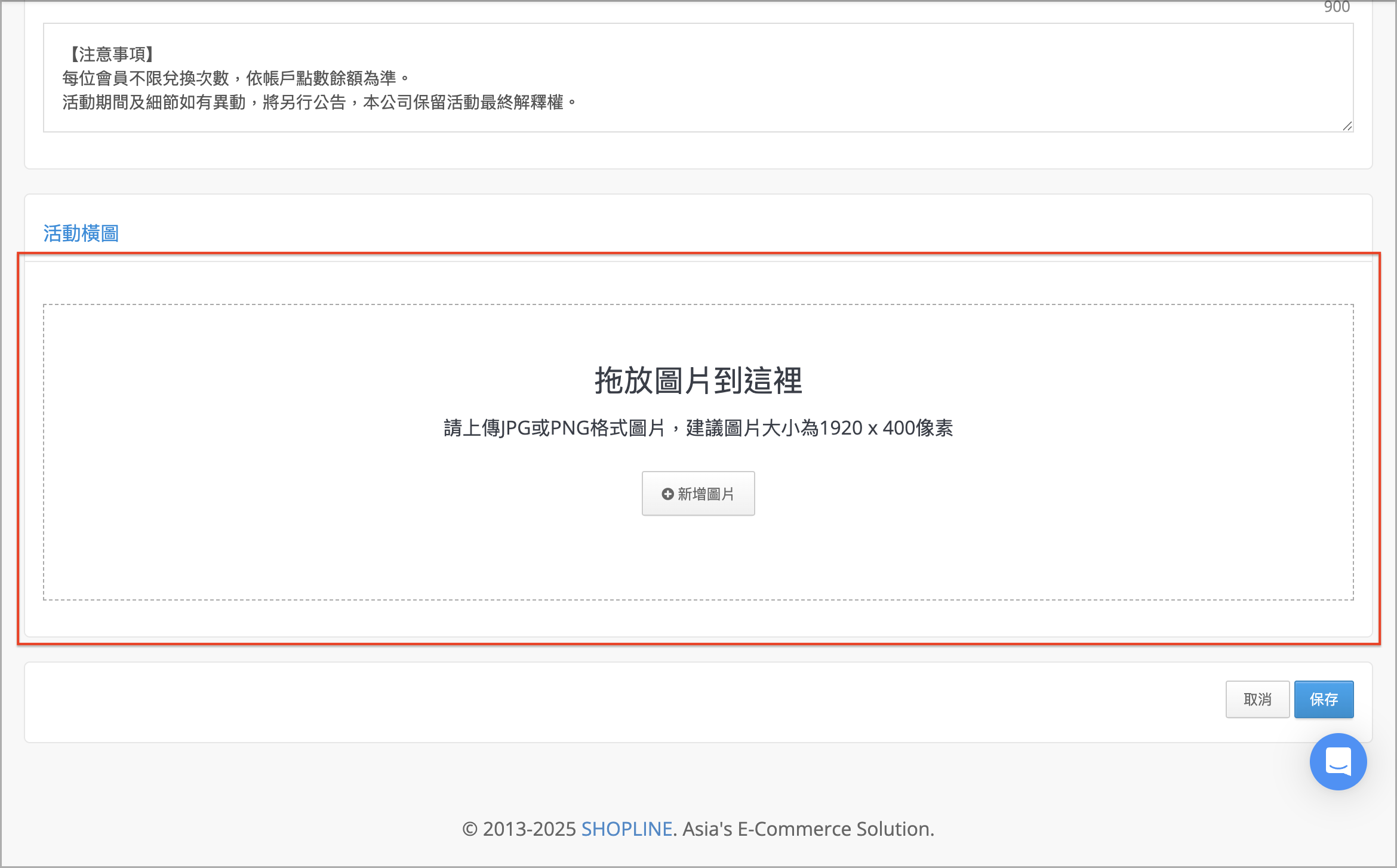Viewport: 1397px width, 868px height.
Task: Click the 拖放圖片到這裡 drop zone heading
Action: [698, 381]
